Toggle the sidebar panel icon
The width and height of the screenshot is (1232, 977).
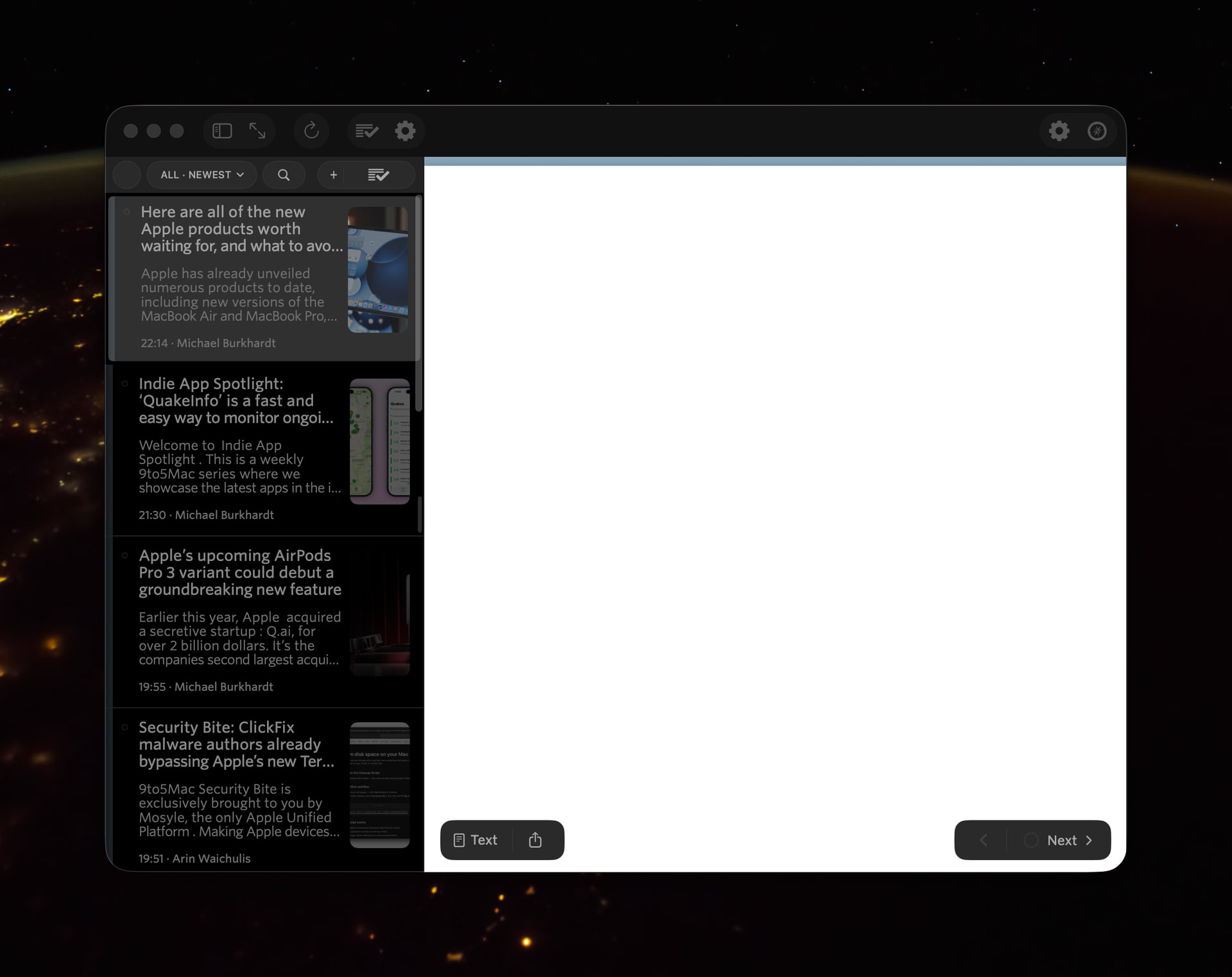(x=222, y=131)
